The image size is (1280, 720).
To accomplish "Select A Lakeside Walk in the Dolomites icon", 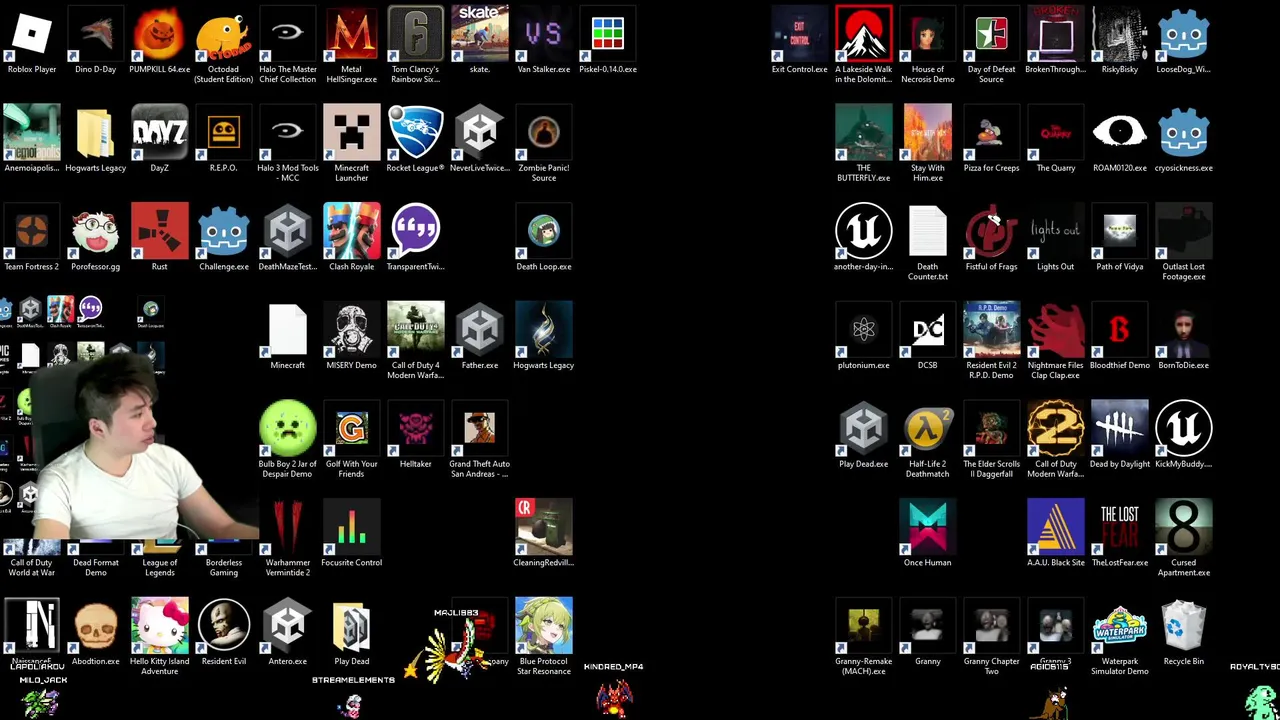I will [x=864, y=34].
